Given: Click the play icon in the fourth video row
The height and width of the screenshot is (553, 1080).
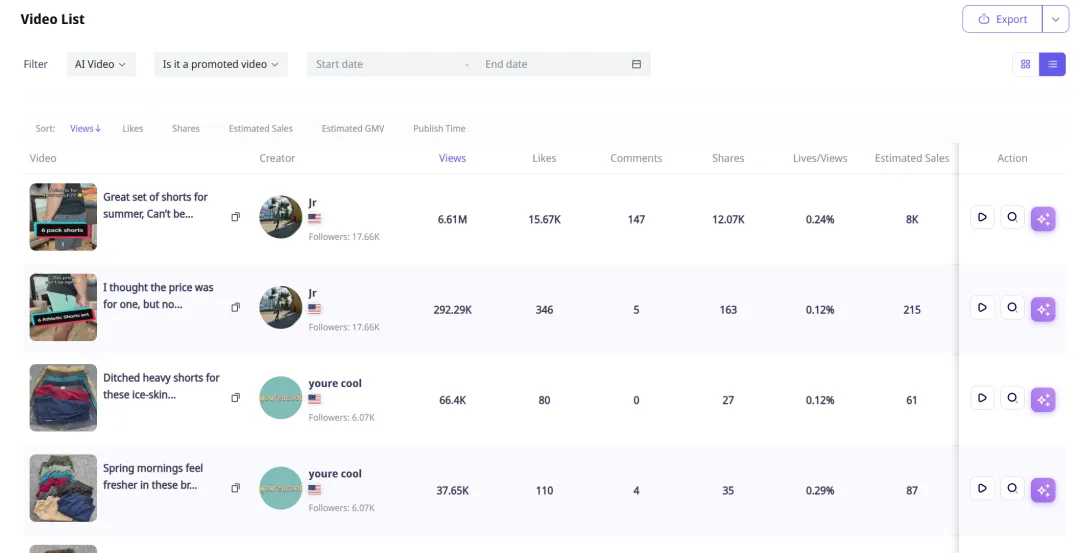Looking at the screenshot, I should pyautogui.click(x=982, y=488).
